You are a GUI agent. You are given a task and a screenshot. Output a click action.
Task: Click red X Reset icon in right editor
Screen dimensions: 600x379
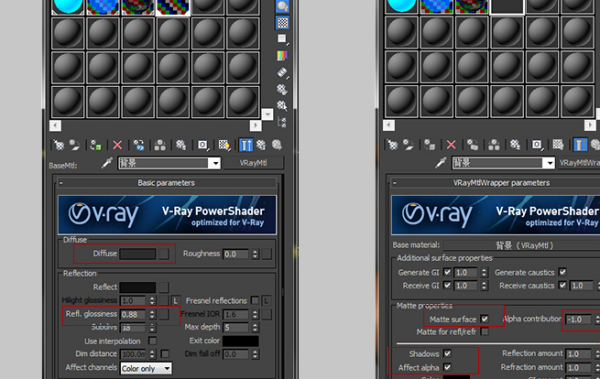(x=451, y=145)
